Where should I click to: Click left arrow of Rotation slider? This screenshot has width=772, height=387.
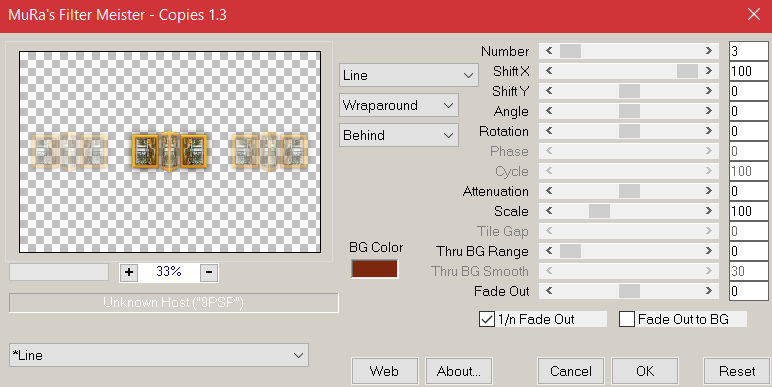[549, 131]
